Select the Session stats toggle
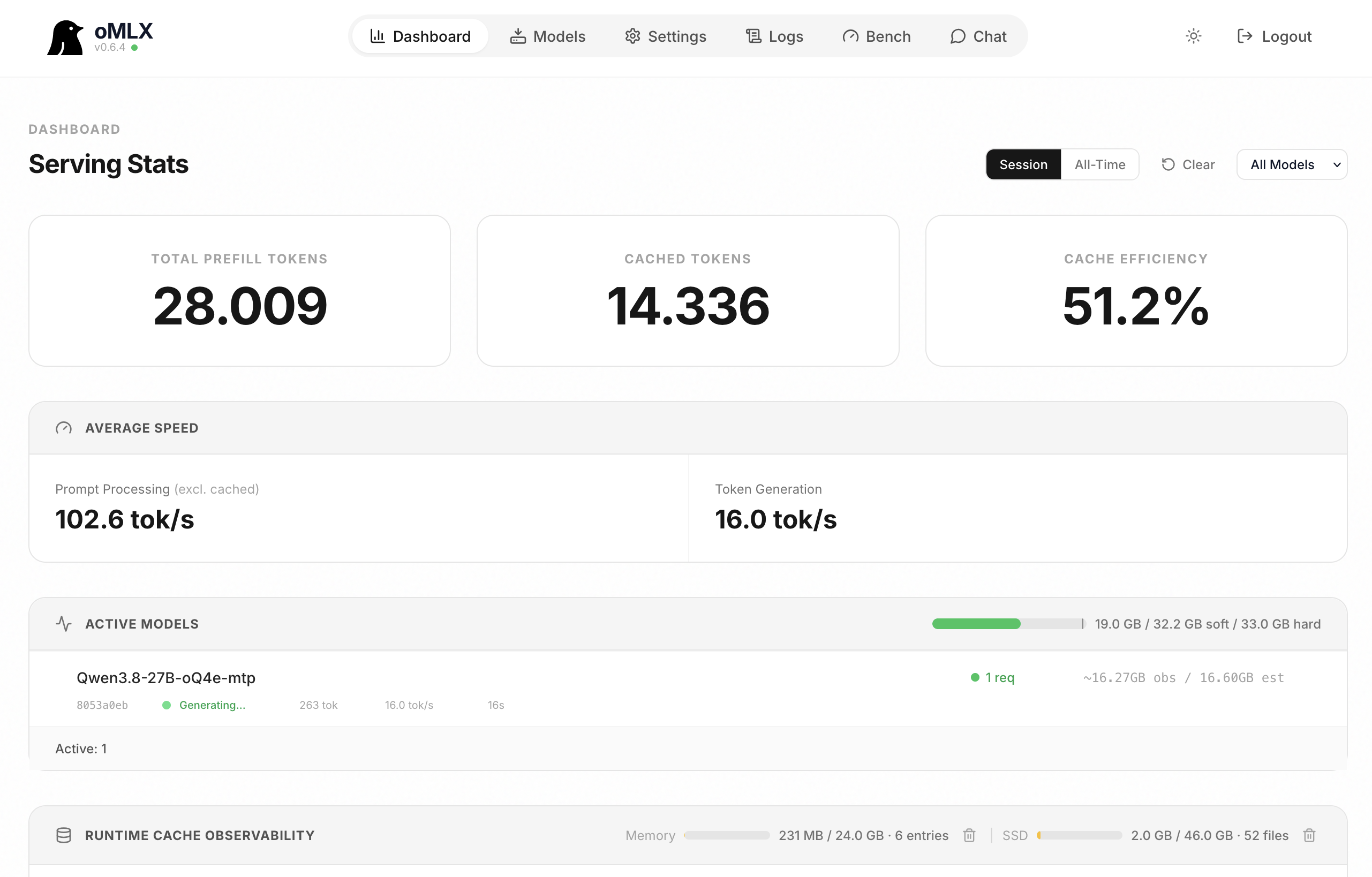The image size is (1372, 877). (1023, 164)
